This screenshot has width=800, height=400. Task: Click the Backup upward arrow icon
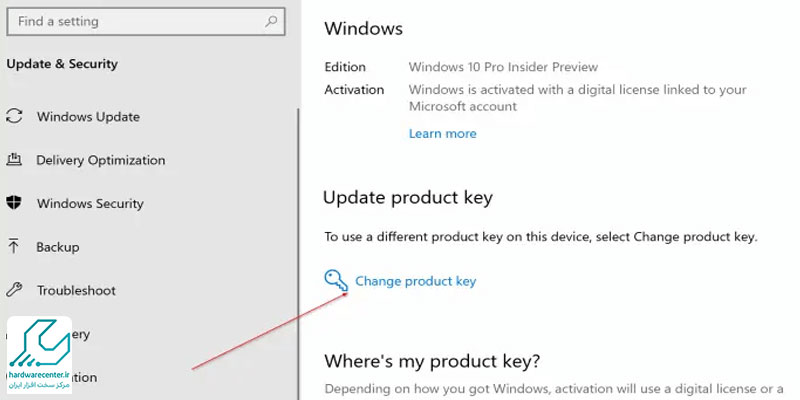click(13, 247)
